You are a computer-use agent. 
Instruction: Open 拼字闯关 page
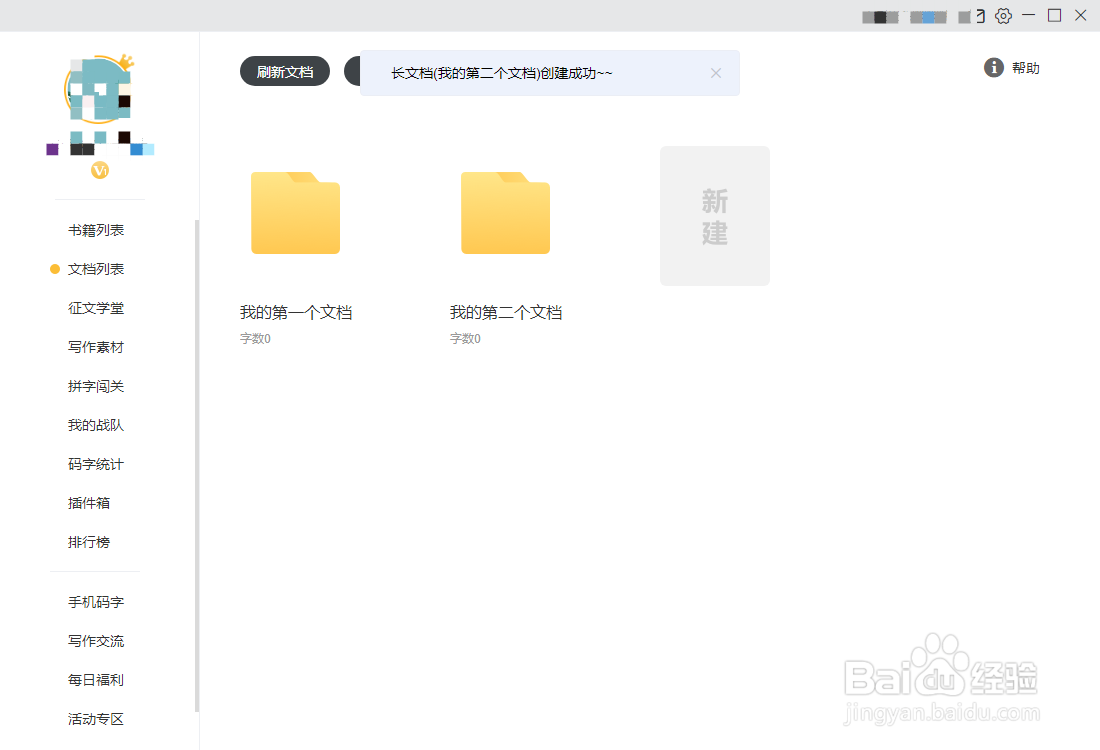[95, 385]
